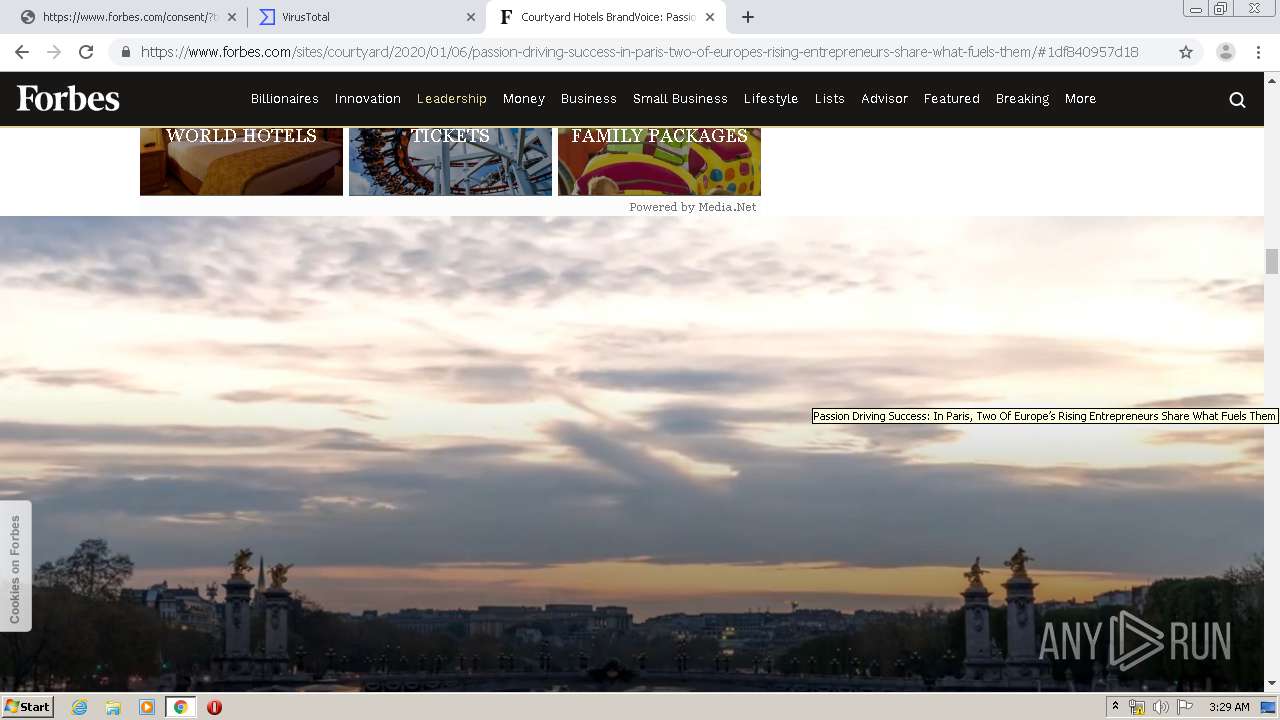This screenshot has height=720, width=1280.
Task: Open the Chrome profile avatar icon
Action: click(x=1225, y=52)
